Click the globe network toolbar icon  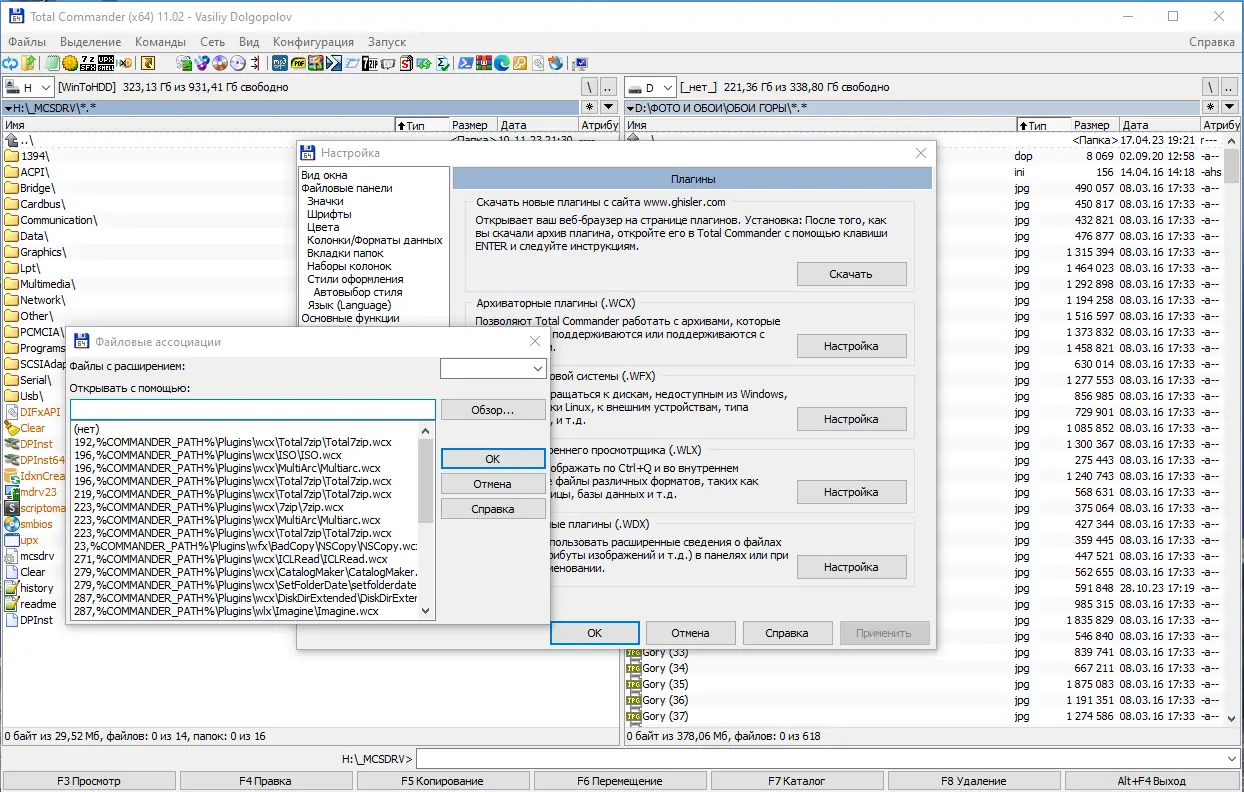coord(556,63)
